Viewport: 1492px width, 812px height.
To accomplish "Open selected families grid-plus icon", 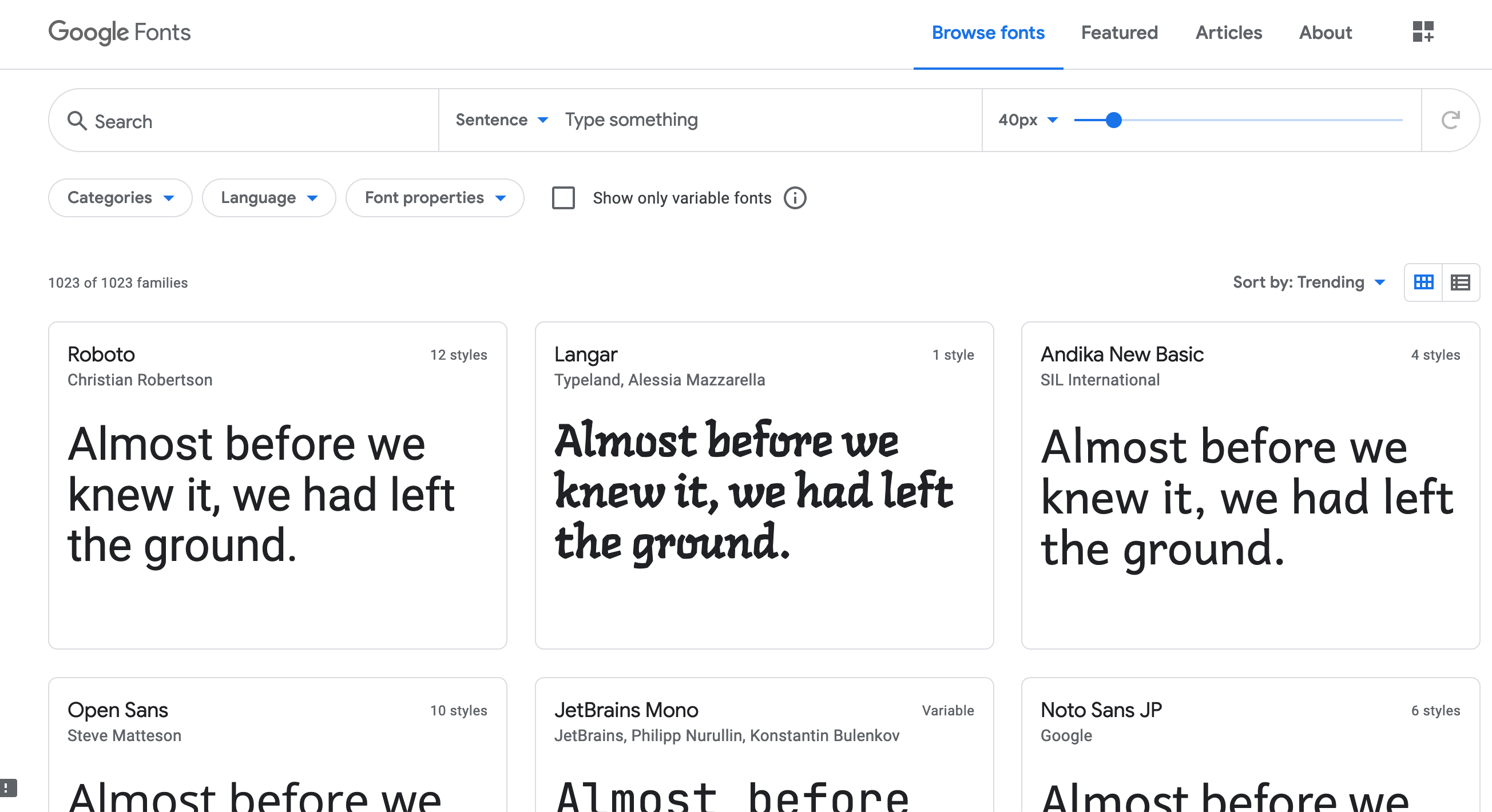I will tap(1423, 32).
